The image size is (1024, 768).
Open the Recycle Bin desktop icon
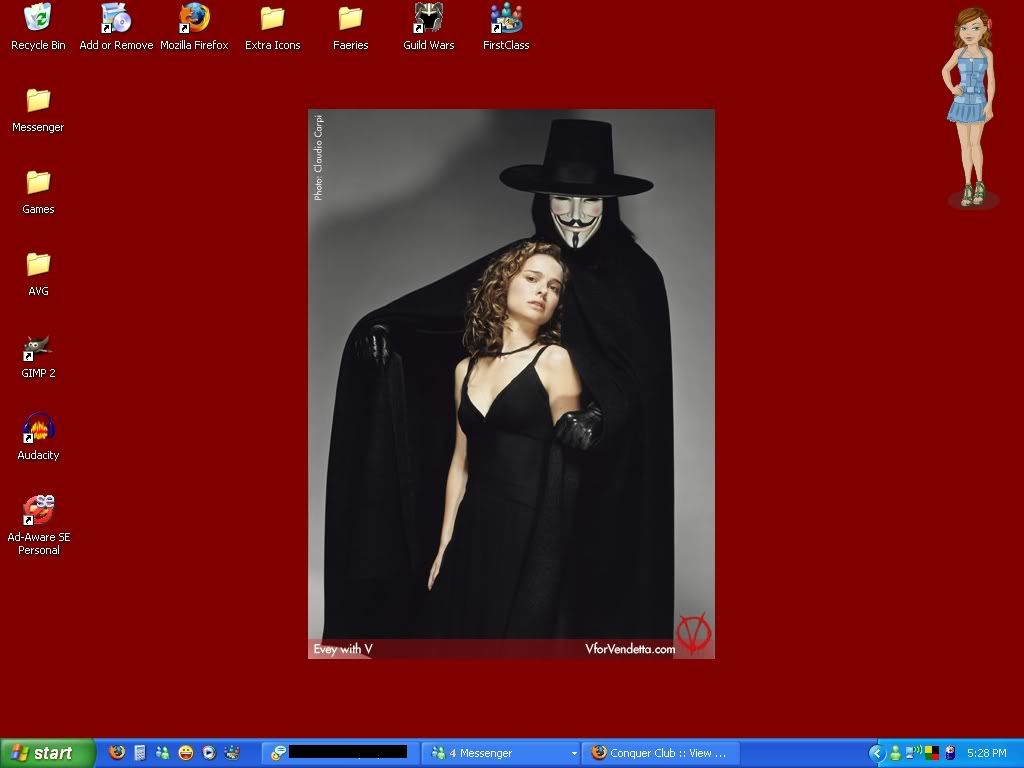pos(38,19)
